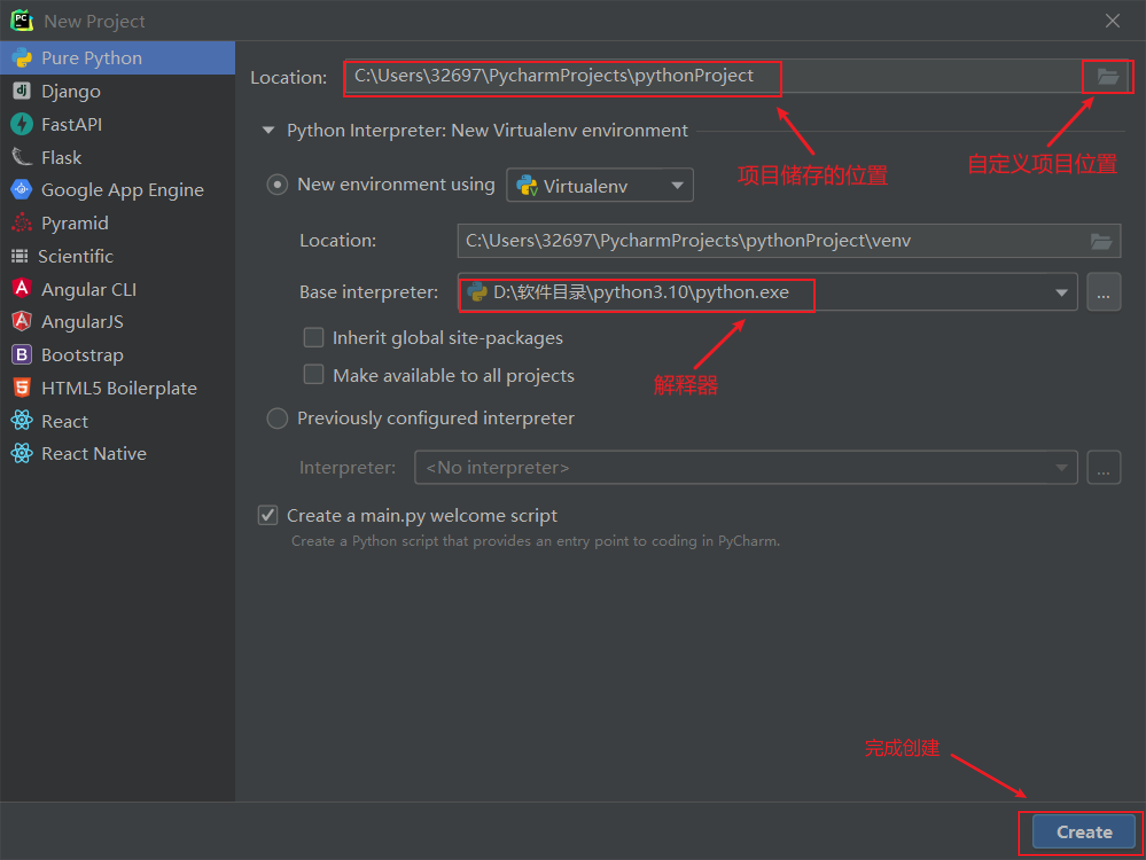Enable Inherit global site-packages
Image resolution: width=1146 pixels, height=860 pixels.
[314, 337]
